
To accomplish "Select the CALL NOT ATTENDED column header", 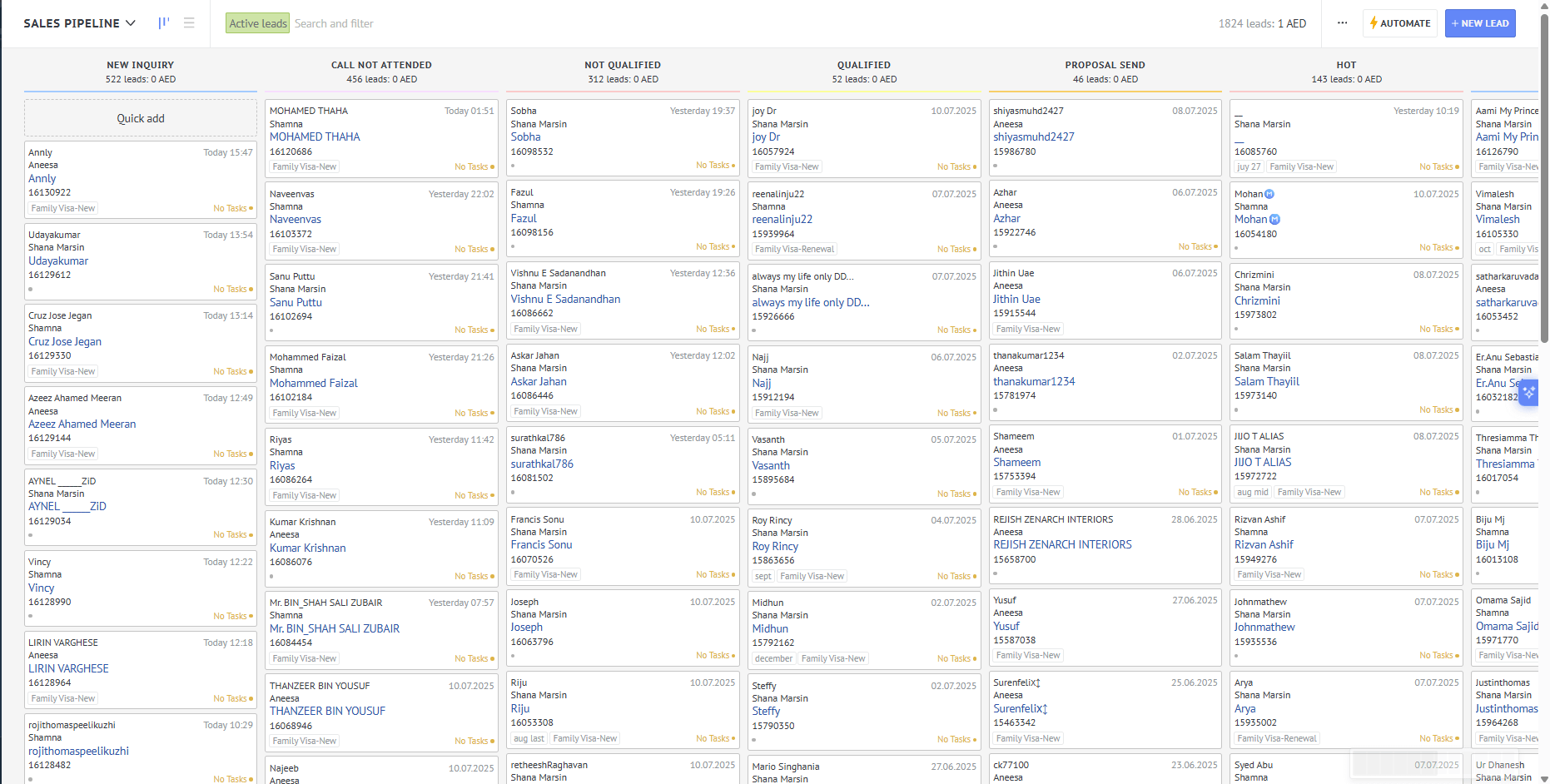I will tap(381, 65).
